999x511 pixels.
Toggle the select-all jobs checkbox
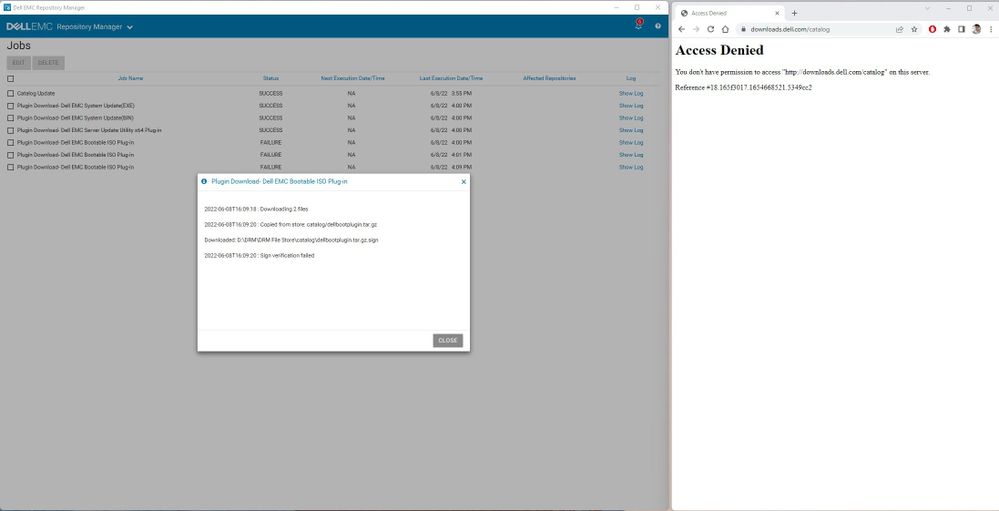pyautogui.click(x=10, y=79)
